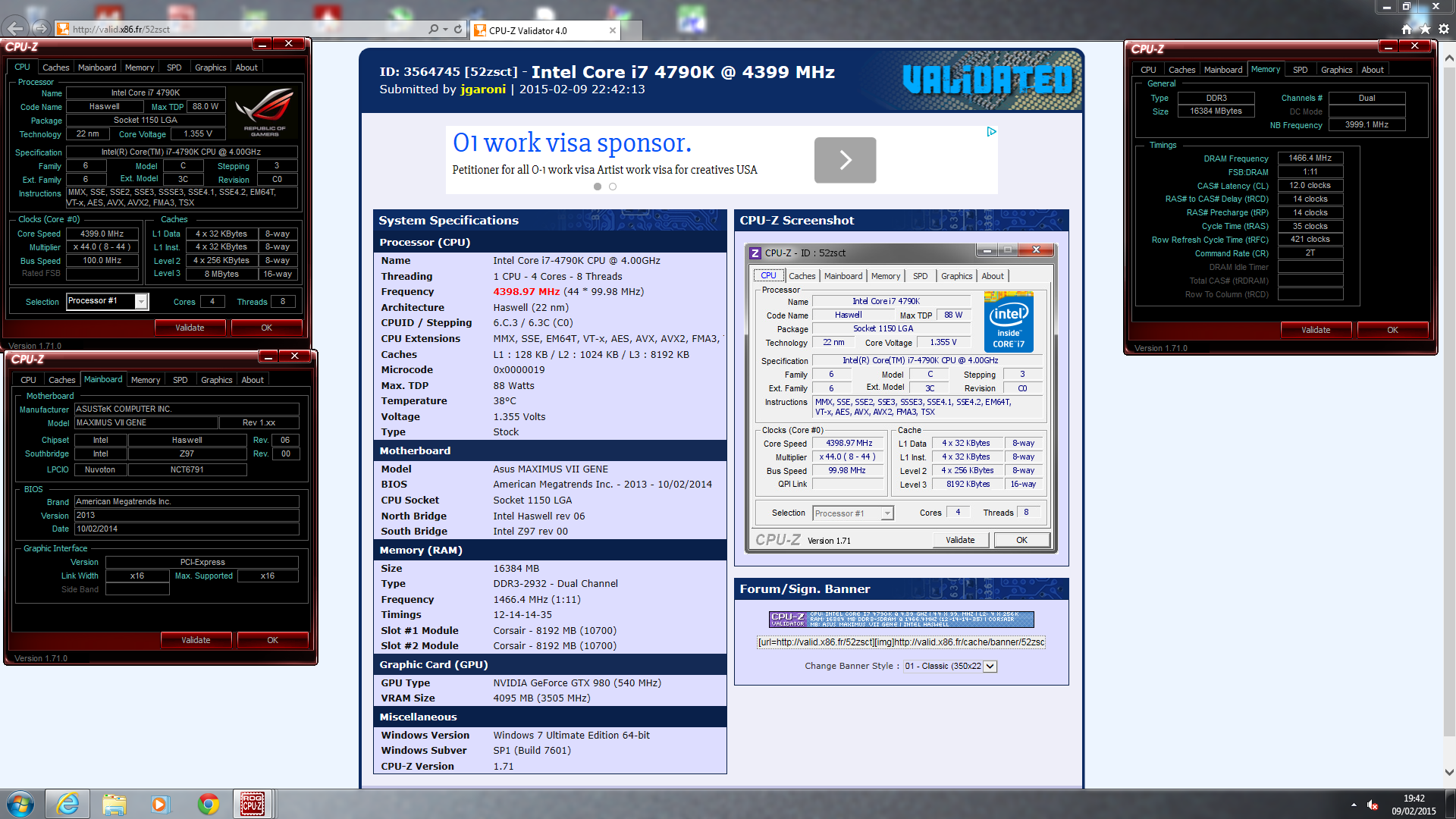
Task: Click the Intel Core i7 logo in screenshot
Action: pyautogui.click(x=1009, y=322)
